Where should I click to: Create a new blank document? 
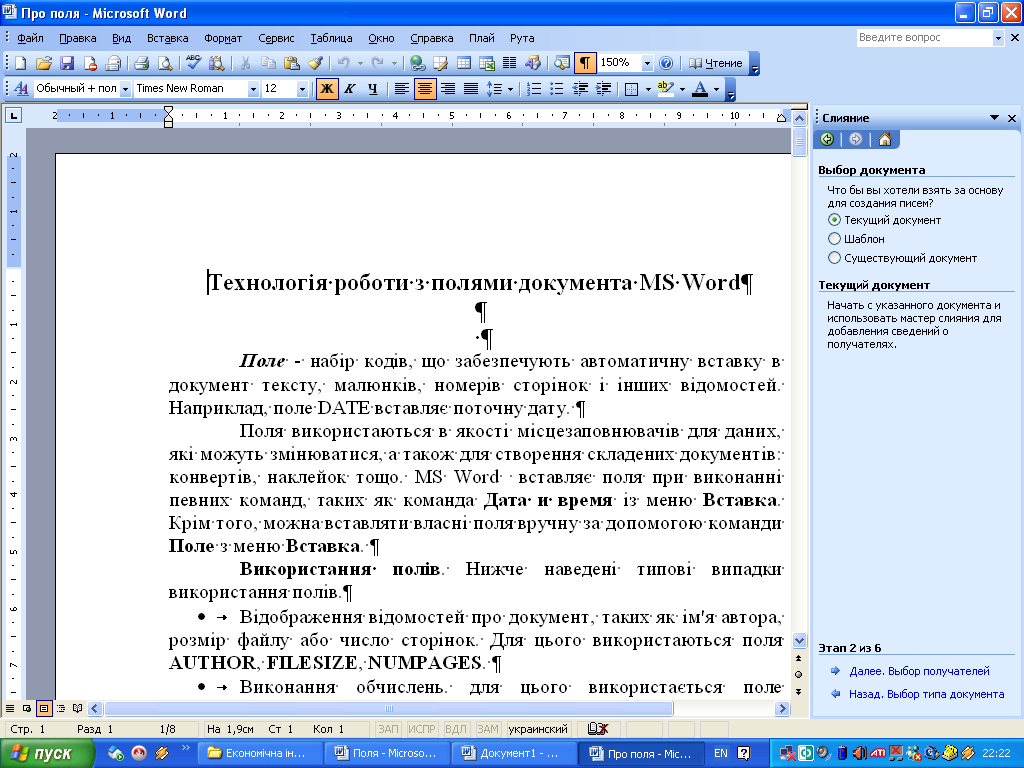point(20,63)
